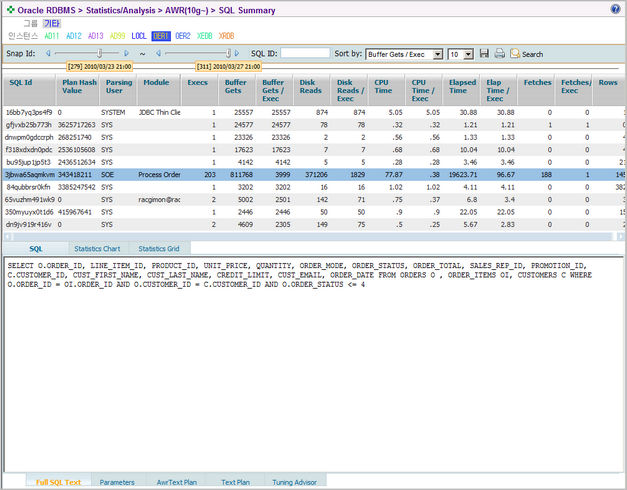Open the help question mark icon
This screenshot has height=490, width=627.
pos(615,9)
